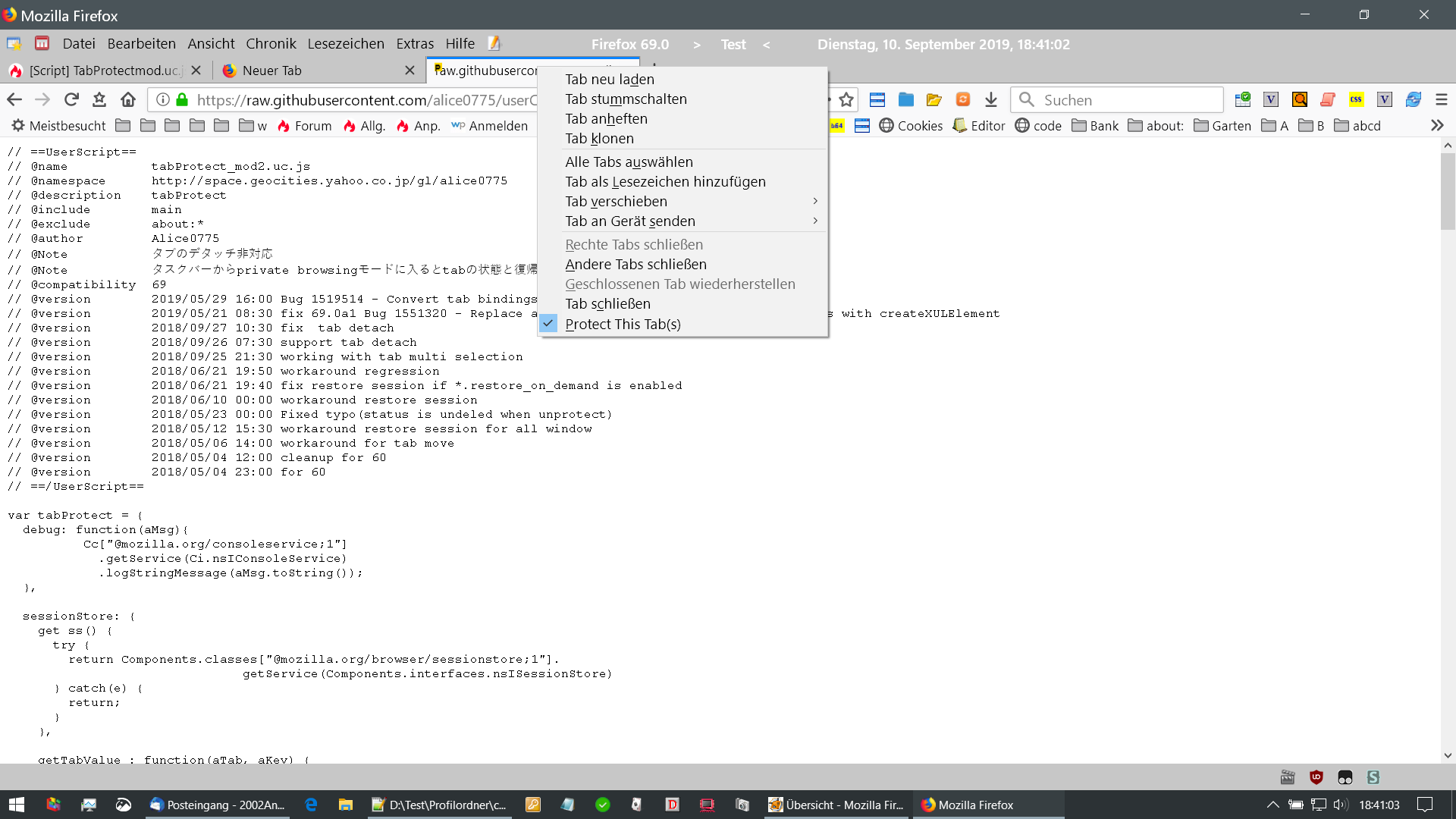1456x819 pixels.
Task: Click the Reload page icon
Action: pos(71,99)
